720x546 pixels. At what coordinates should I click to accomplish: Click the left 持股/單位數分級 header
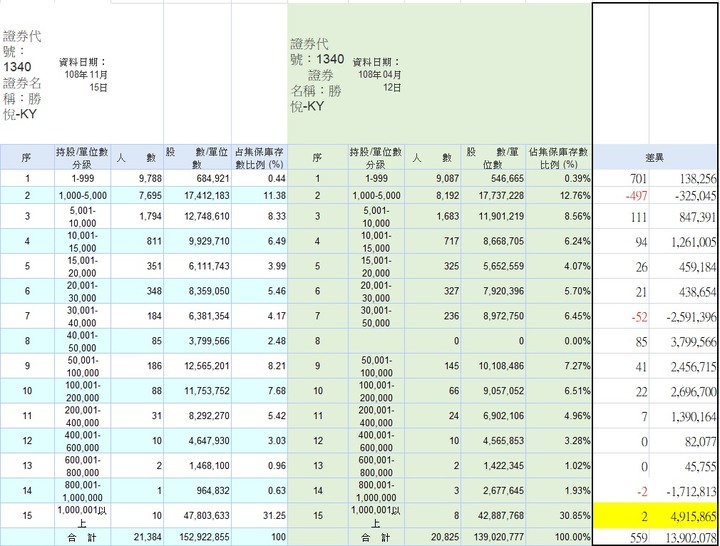coord(83,158)
